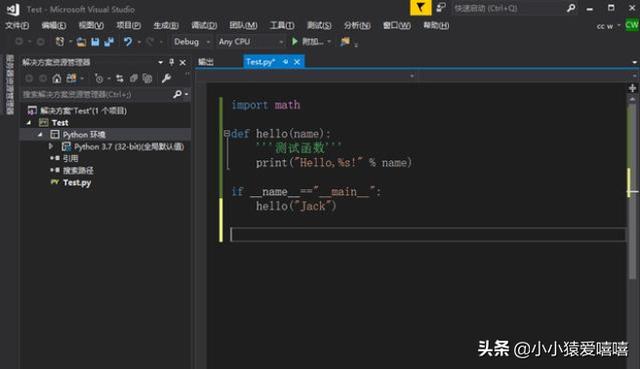Click the New Project toolbar icon
Screen dimensions: 640x369
coord(60,42)
